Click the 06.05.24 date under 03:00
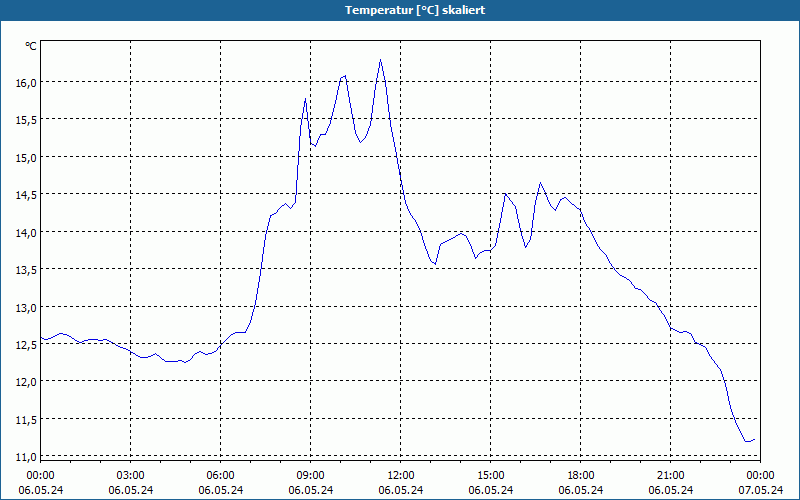Image resolution: width=800 pixels, height=500 pixels. pyautogui.click(x=131, y=490)
